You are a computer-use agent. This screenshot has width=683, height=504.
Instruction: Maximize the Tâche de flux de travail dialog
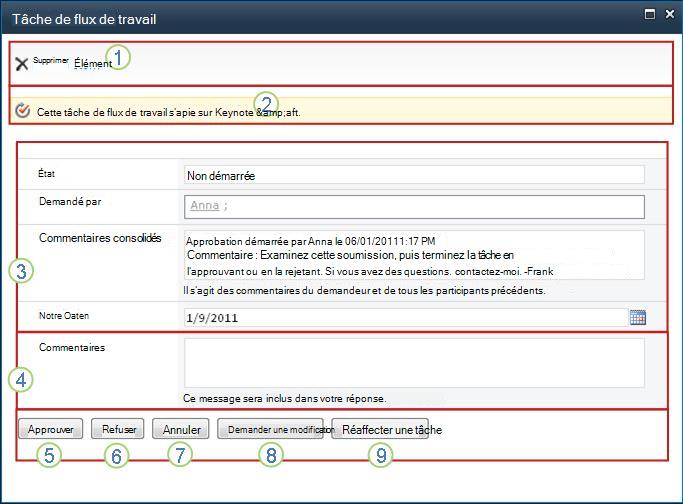[x=649, y=14]
